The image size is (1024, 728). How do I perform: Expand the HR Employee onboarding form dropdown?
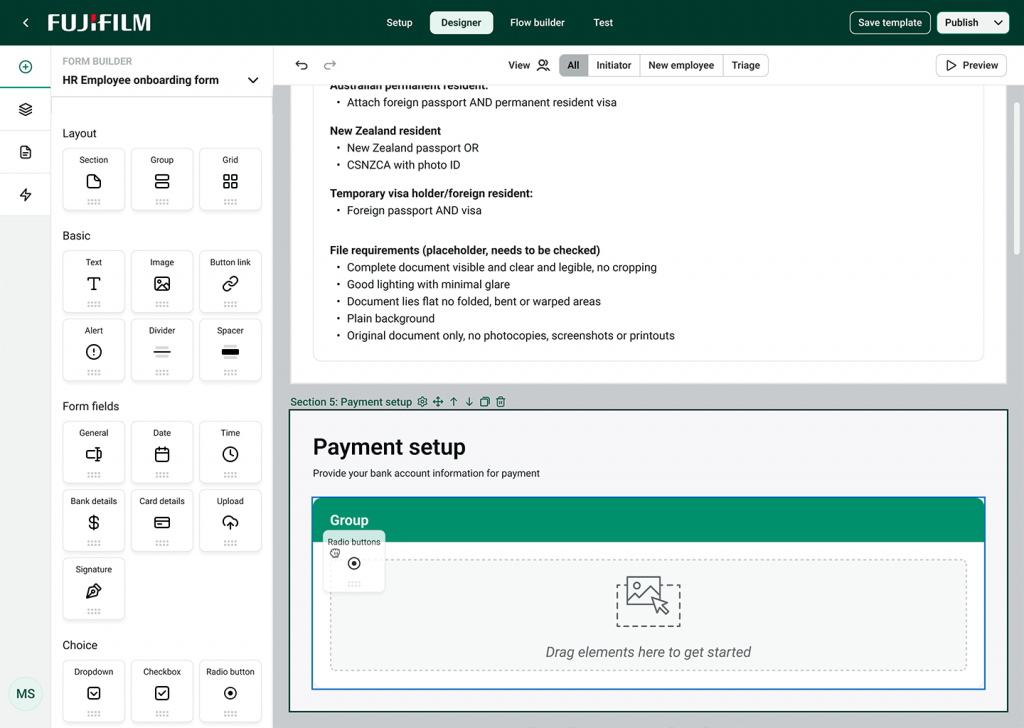pos(253,80)
